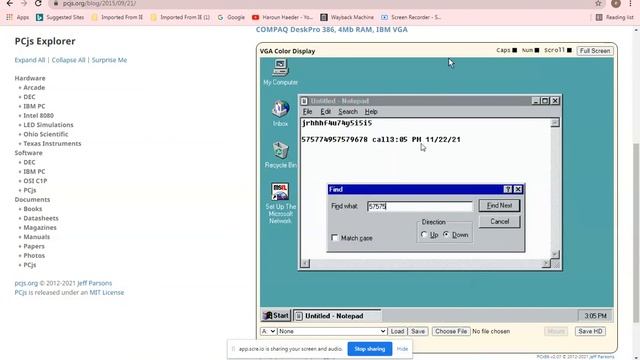Open the Inbox desktop icon

coord(280,112)
